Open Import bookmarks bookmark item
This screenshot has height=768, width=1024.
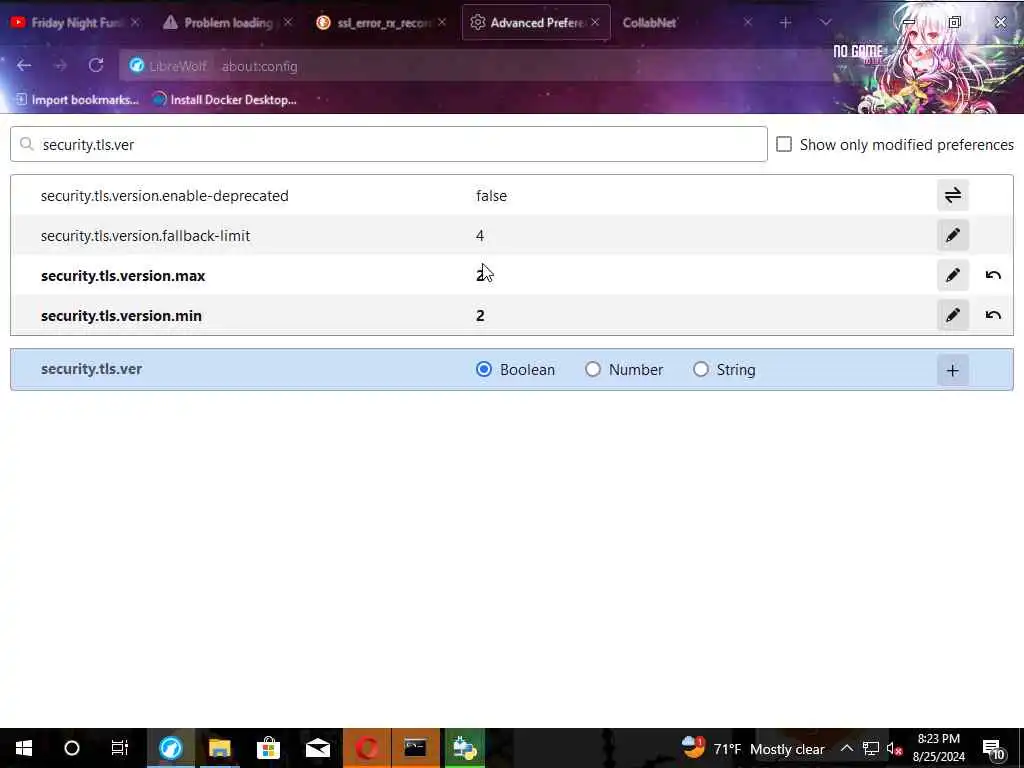[76, 99]
